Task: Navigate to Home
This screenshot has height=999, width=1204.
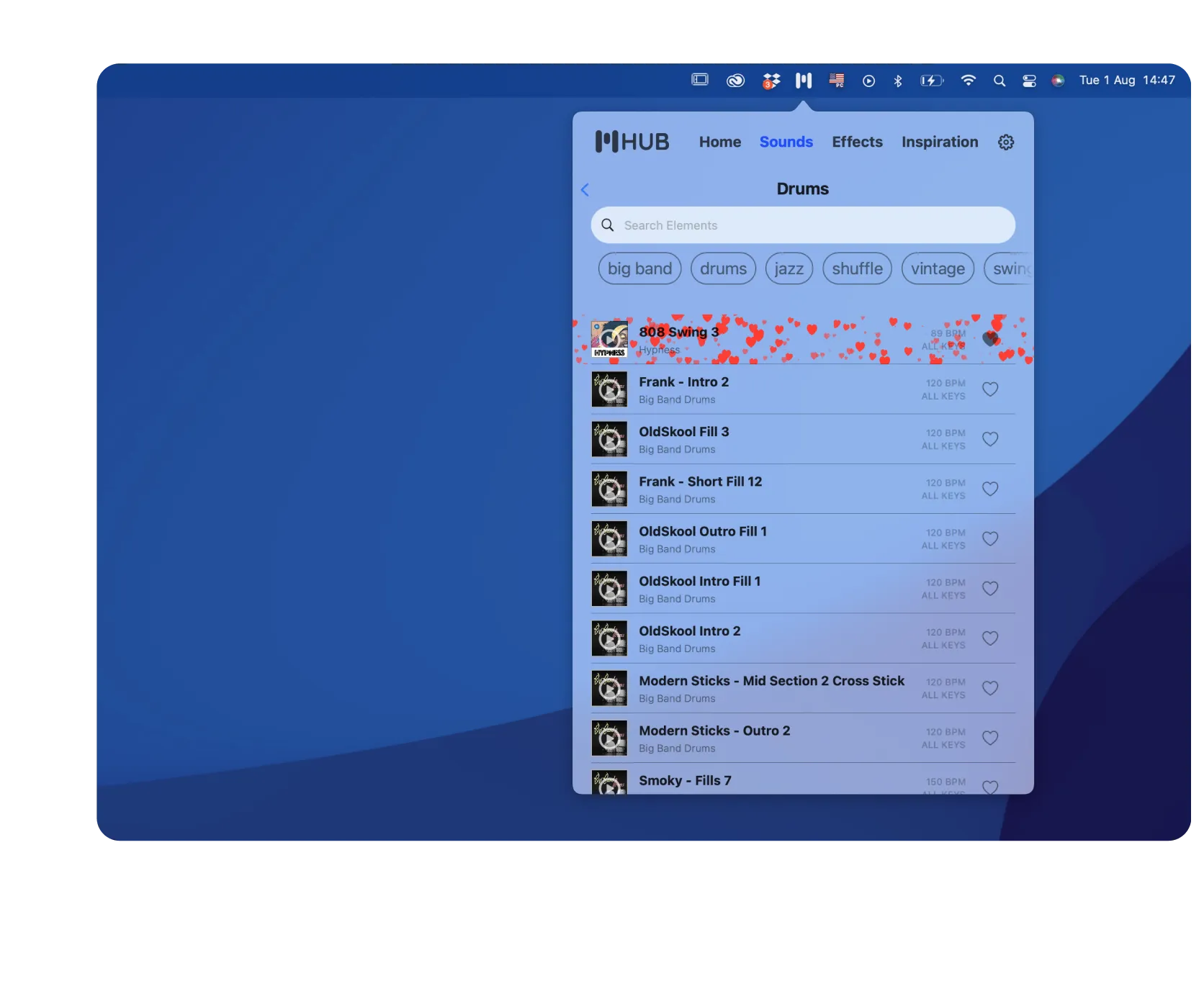Action: tap(719, 142)
